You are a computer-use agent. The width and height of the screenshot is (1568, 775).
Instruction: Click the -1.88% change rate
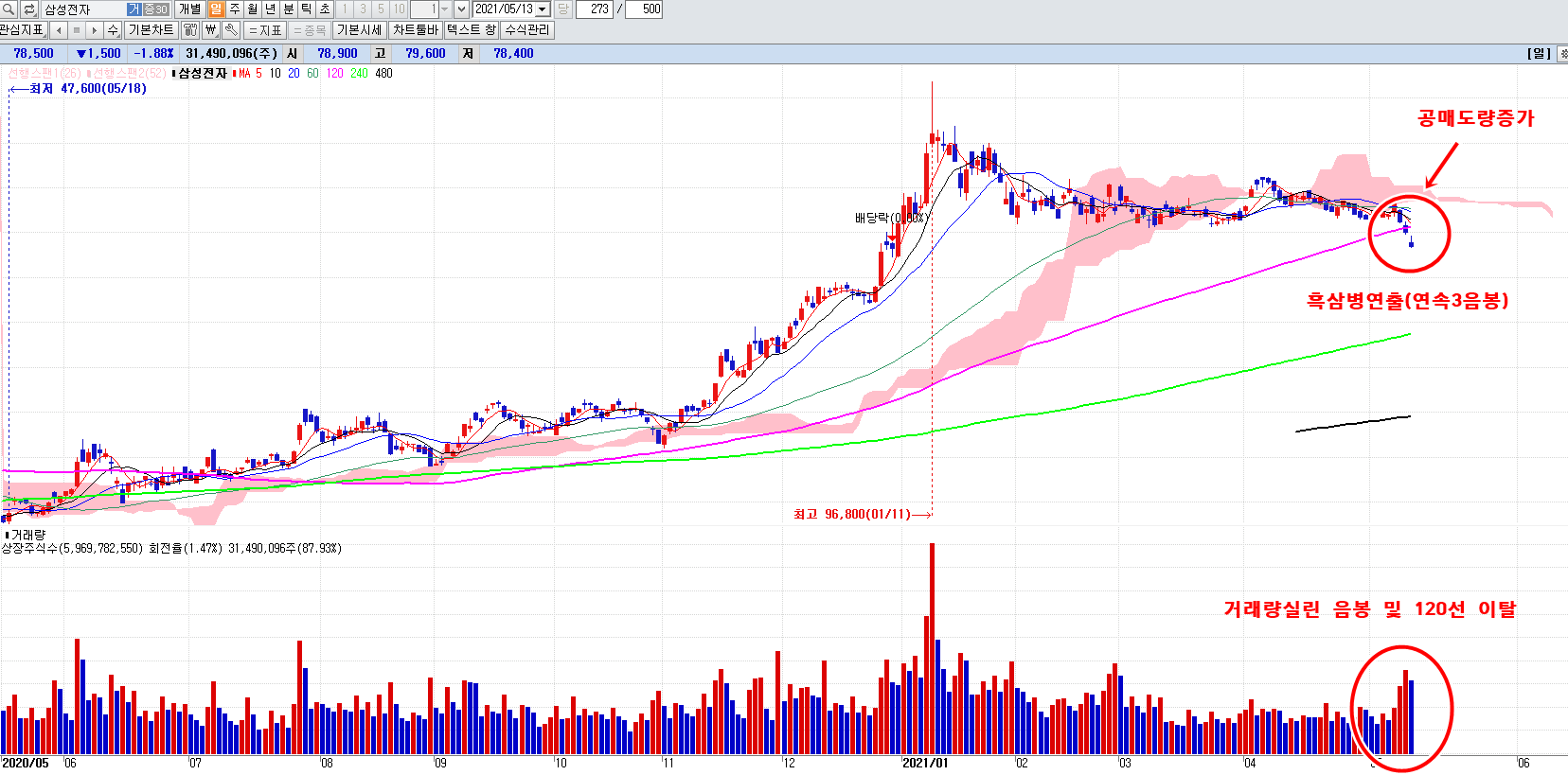(x=153, y=54)
